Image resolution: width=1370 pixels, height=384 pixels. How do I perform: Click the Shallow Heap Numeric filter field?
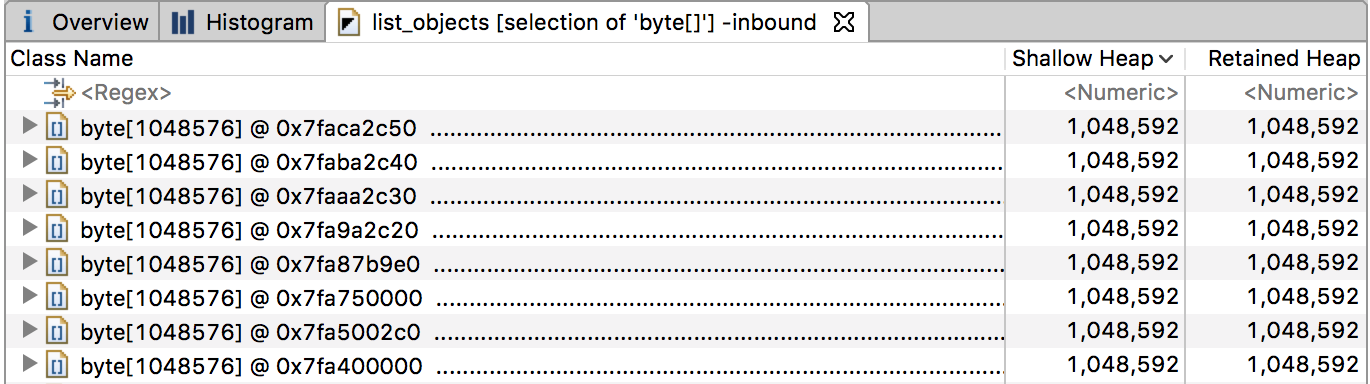tap(1094, 93)
